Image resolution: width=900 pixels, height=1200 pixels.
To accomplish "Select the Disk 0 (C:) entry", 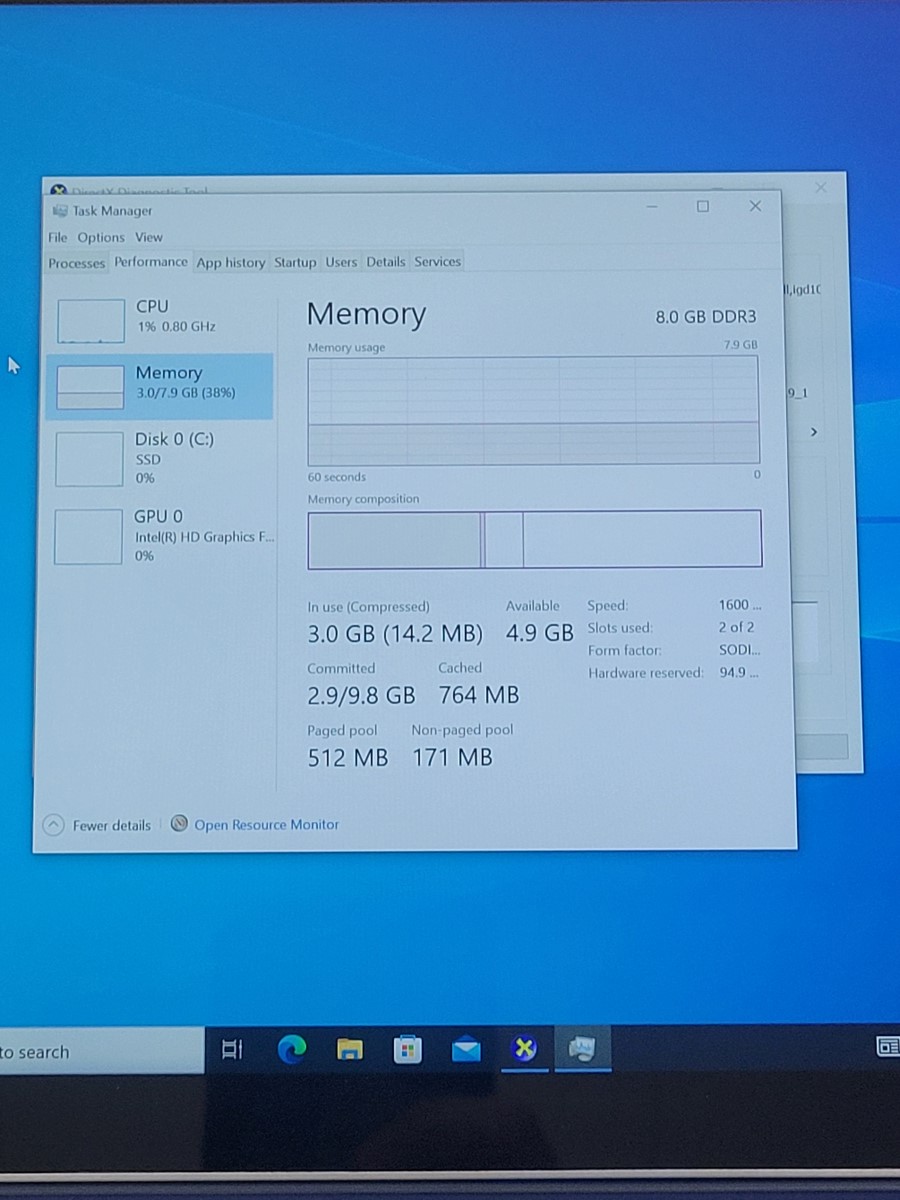I will click(160, 458).
